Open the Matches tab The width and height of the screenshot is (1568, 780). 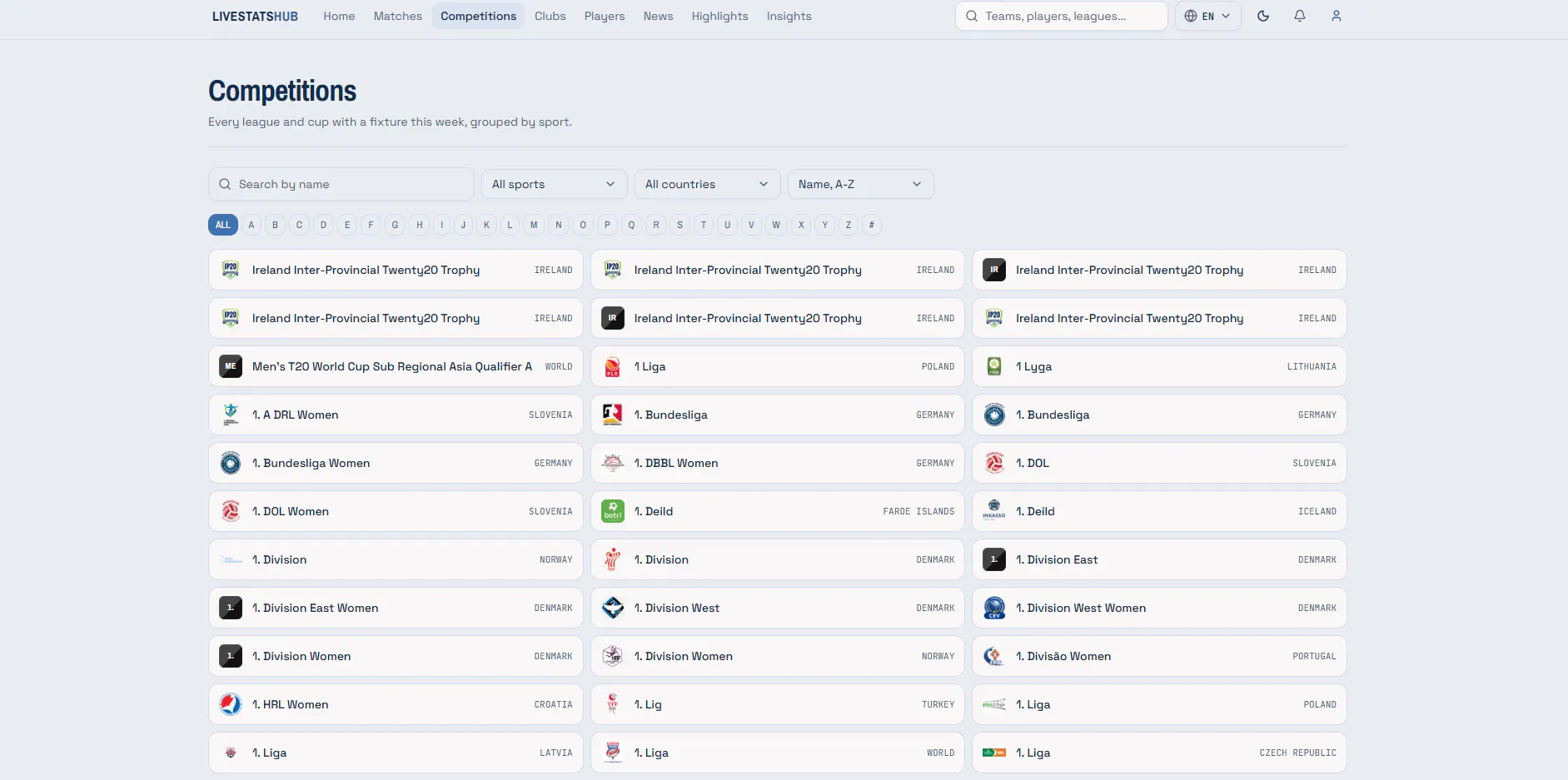click(x=398, y=16)
